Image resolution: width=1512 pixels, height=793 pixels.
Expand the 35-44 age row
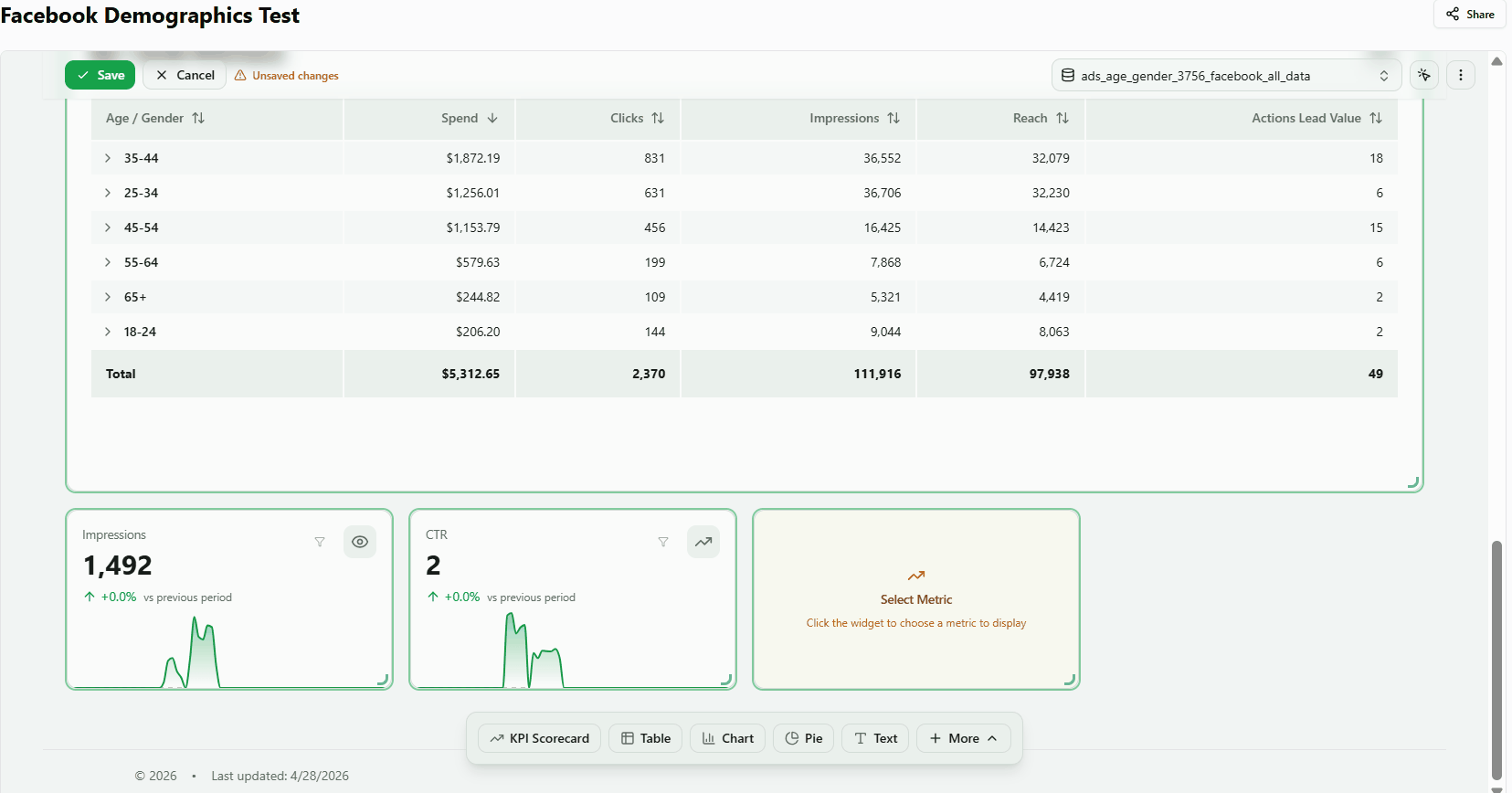[108, 158]
